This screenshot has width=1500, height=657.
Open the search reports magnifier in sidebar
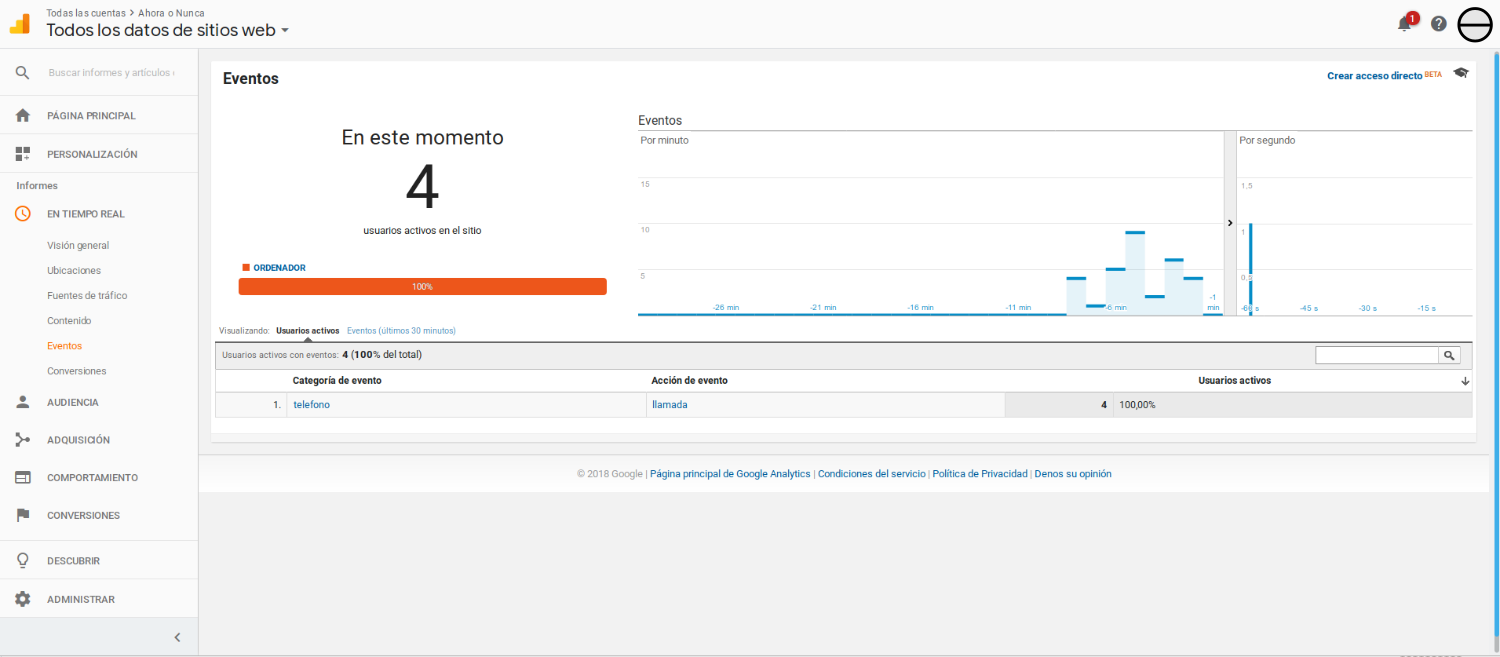pos(21,72)
